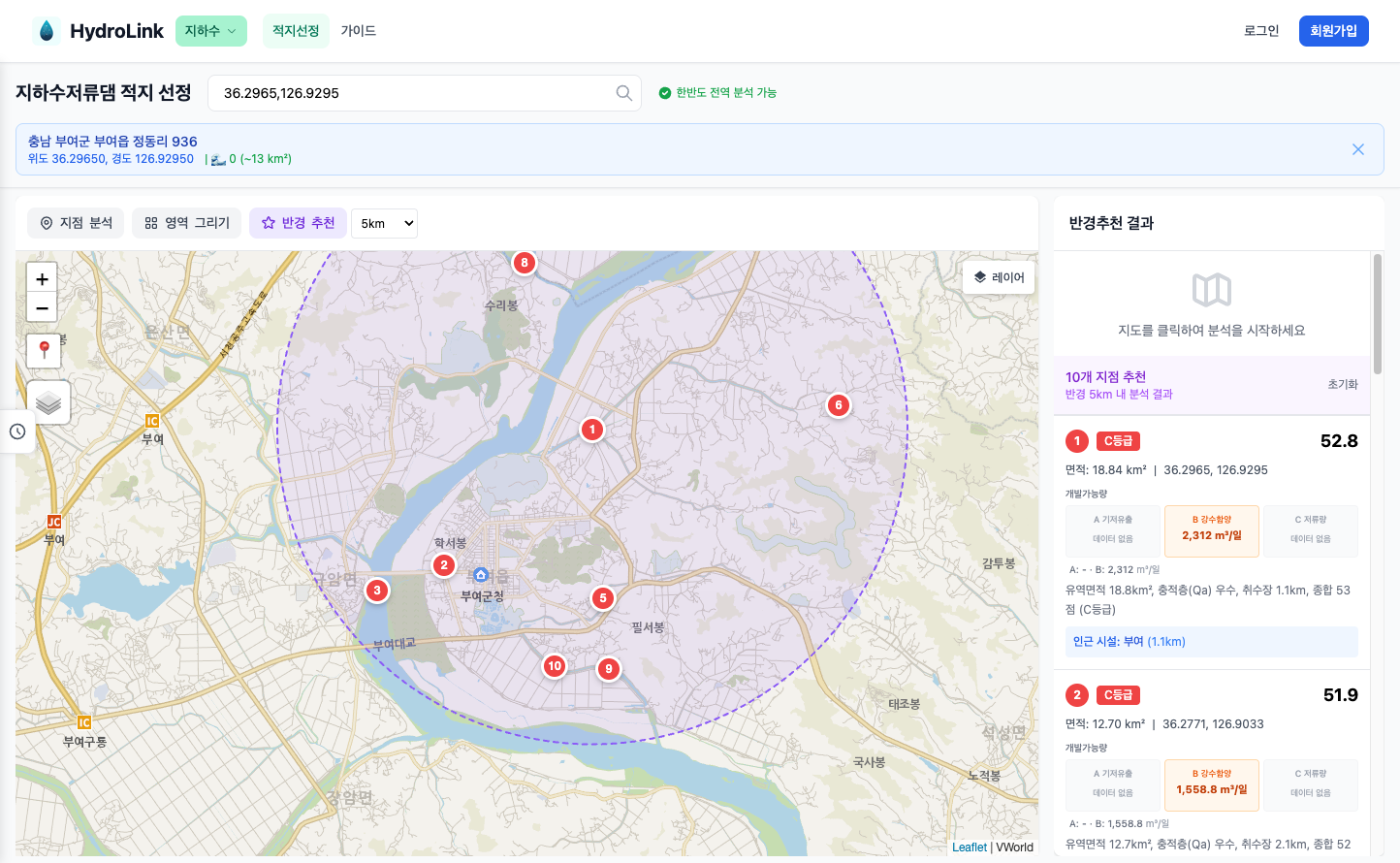1400x863 pixels.
Task: Open the 가이드 menu item
Action: [x=358, y=31]
